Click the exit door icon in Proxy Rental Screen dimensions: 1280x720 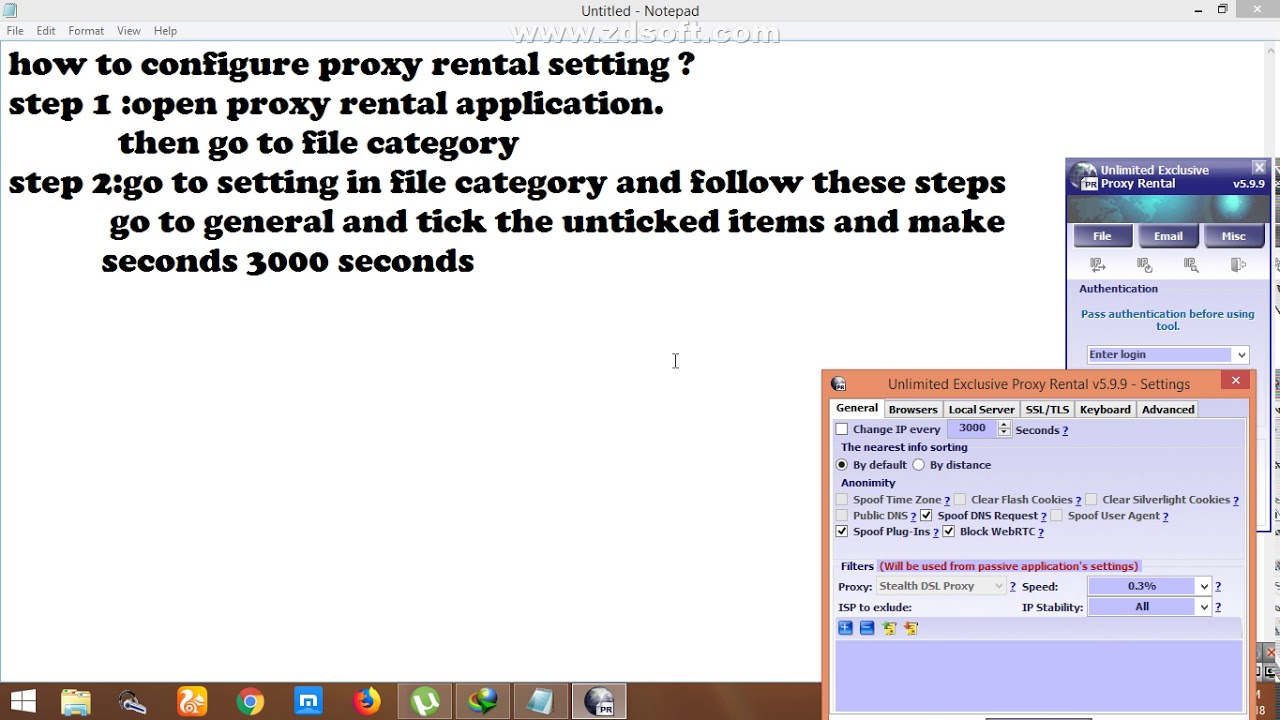tap(1239, 265)
